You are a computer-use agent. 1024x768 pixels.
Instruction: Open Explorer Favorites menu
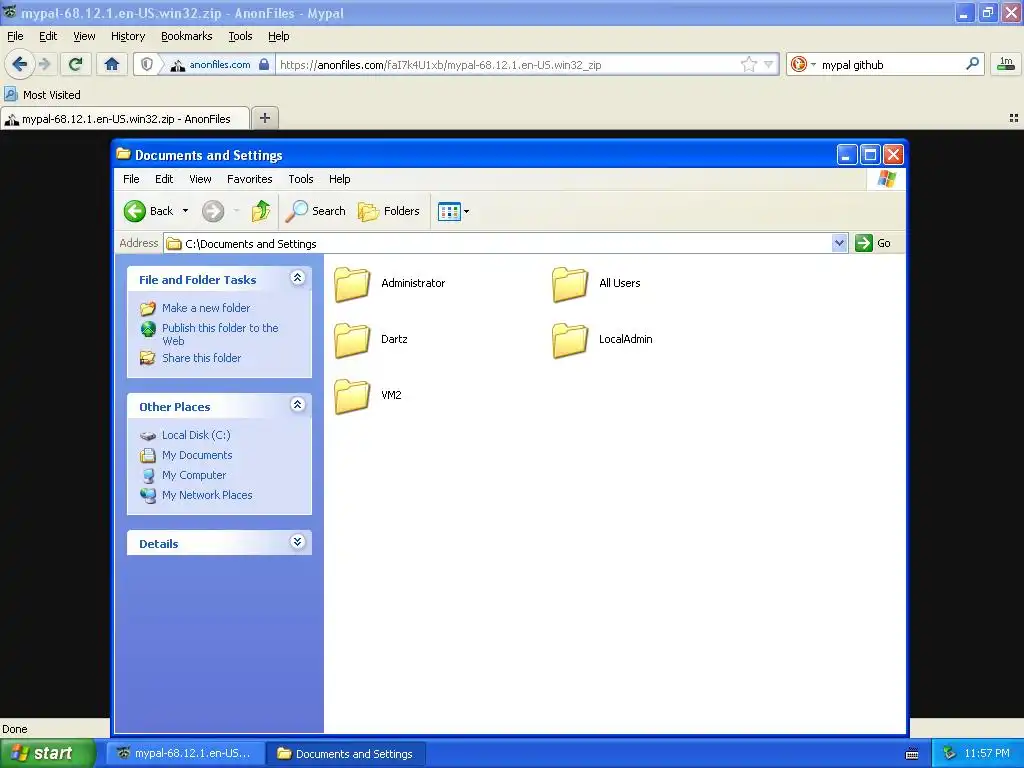(249, 179)
